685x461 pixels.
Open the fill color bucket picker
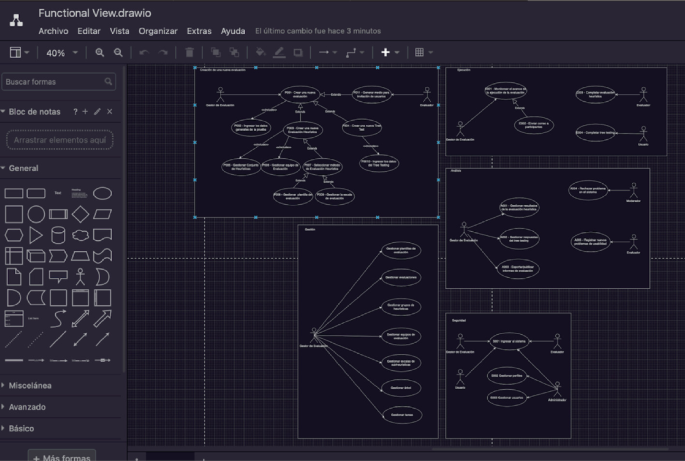click(260, 52)
